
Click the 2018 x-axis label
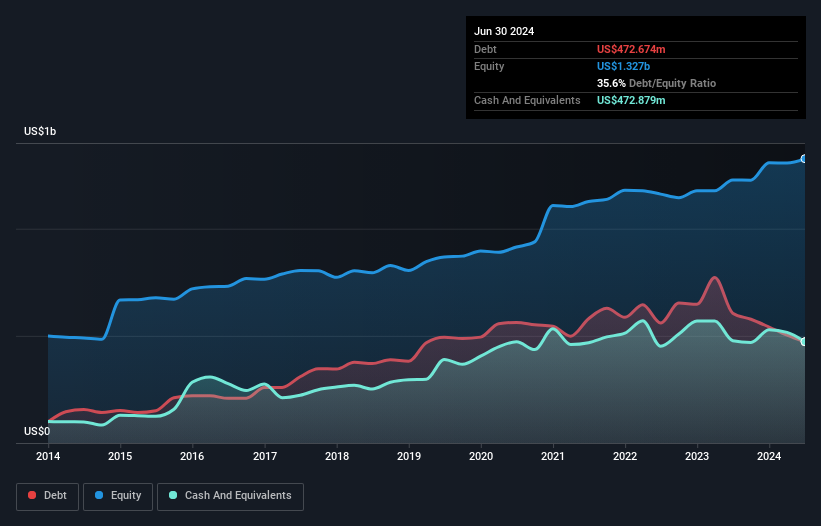pyautogui.click(x=337, y=456)
